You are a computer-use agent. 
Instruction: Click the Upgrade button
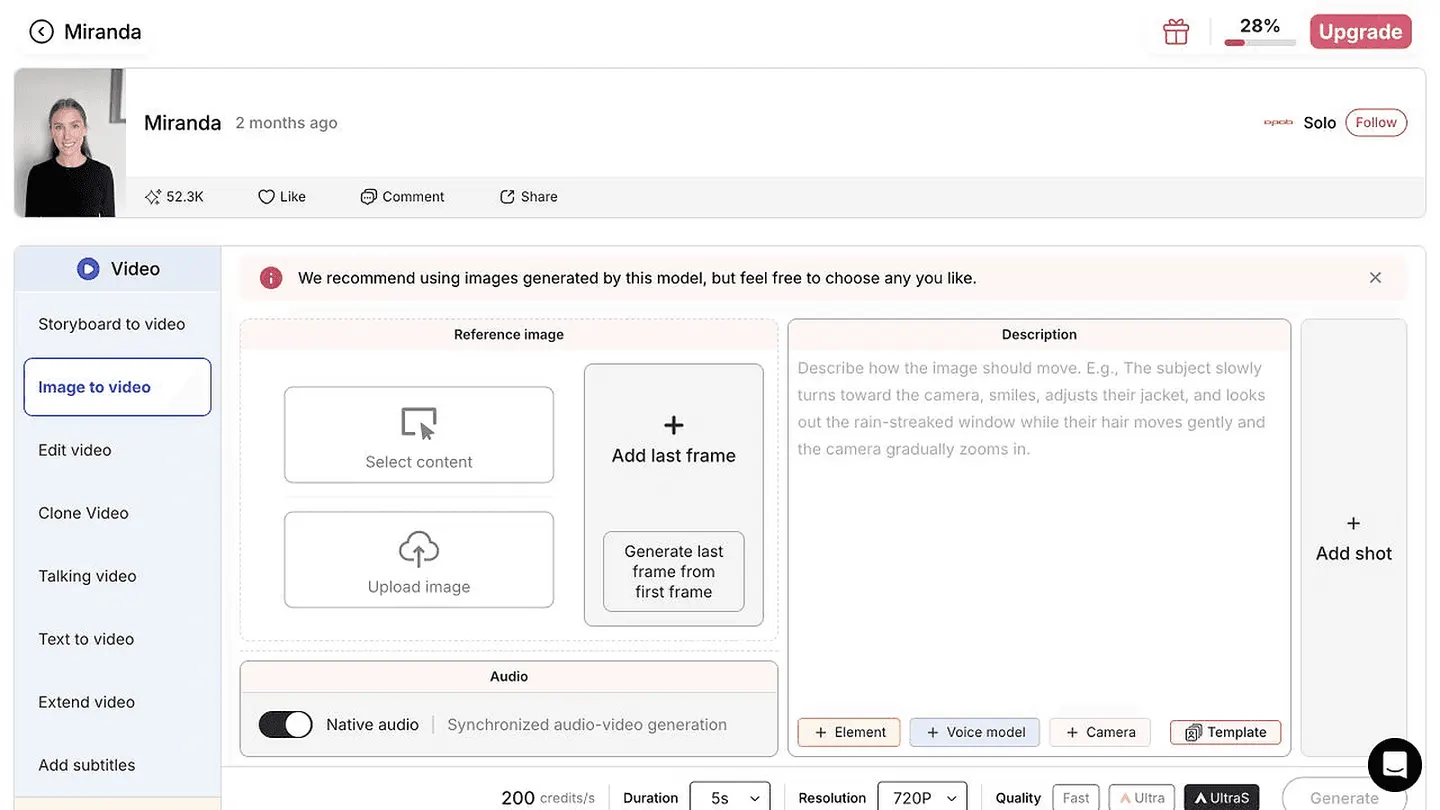1360,32
